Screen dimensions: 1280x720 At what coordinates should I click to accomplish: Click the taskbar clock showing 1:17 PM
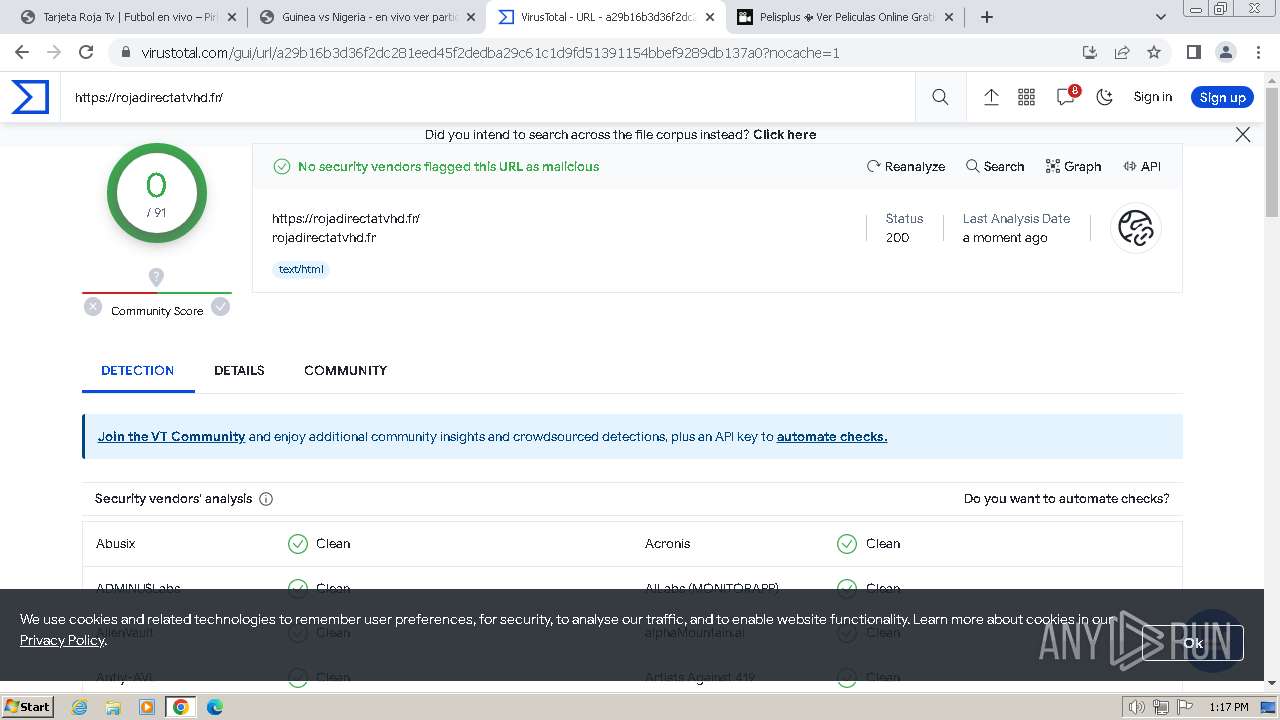click(1228, 707)
